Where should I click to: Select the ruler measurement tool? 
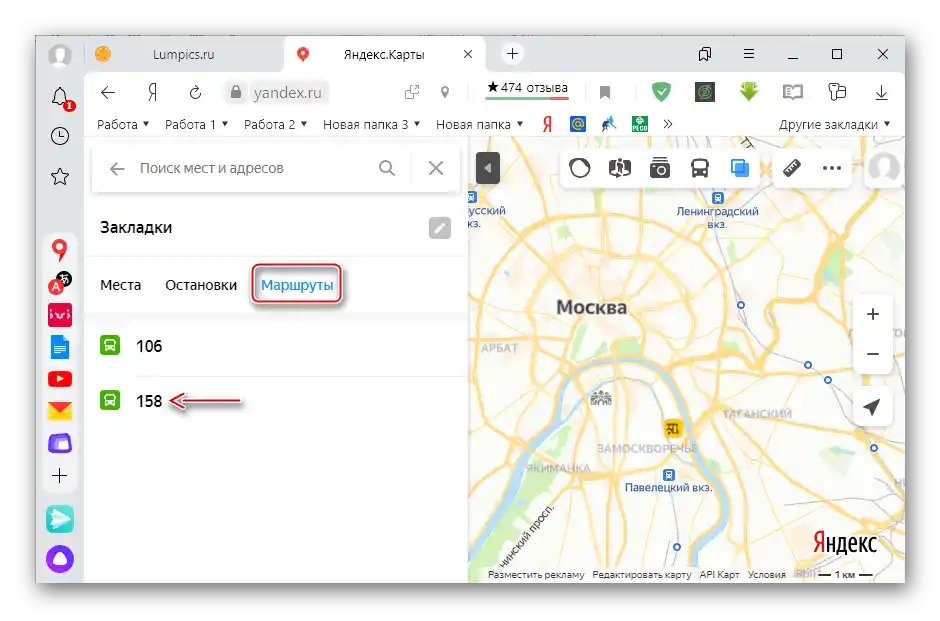coord(792,168)
